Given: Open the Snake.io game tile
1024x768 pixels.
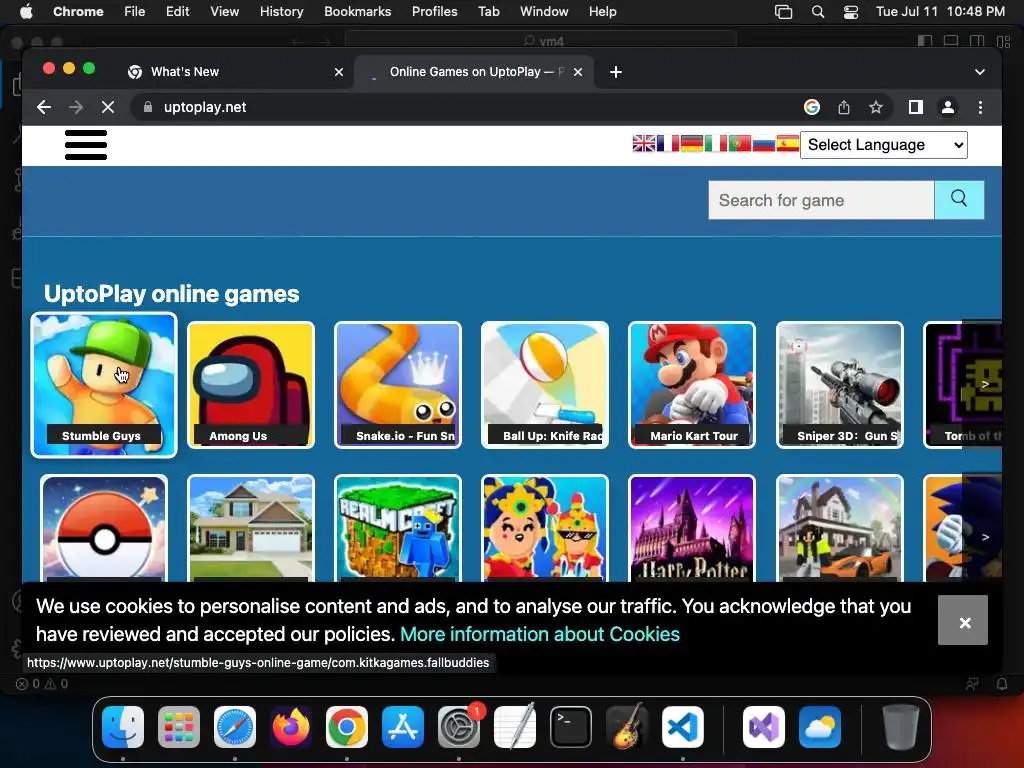Looking at the screenshot, I should click(x=398, y=385).
